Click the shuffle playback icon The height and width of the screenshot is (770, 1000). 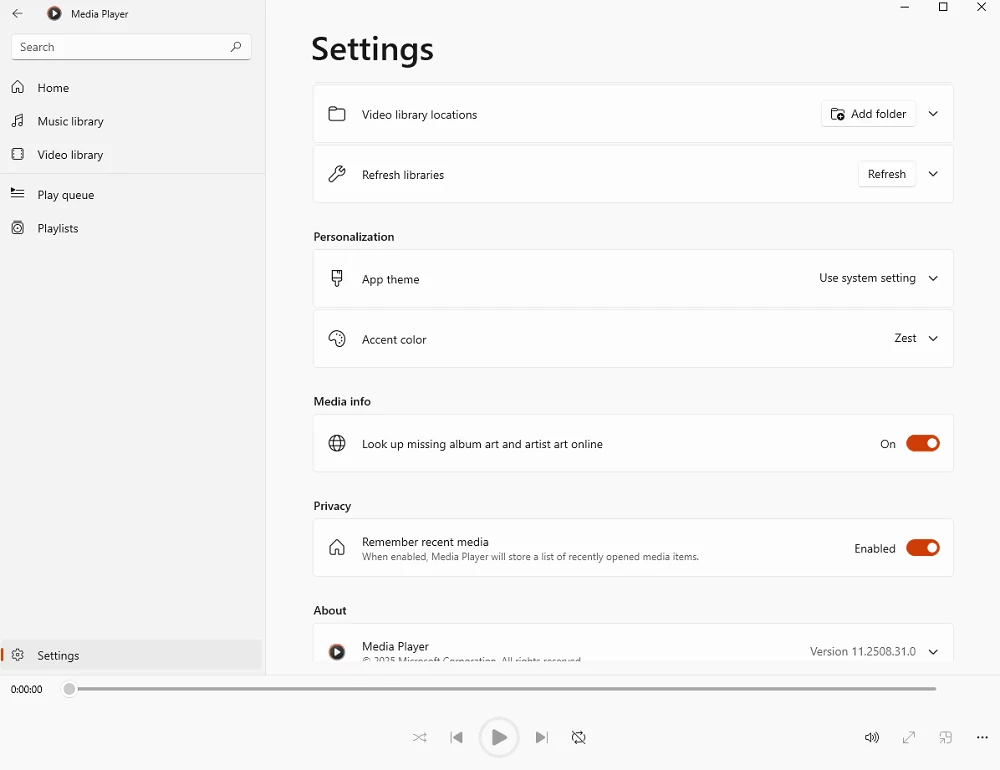420,738
